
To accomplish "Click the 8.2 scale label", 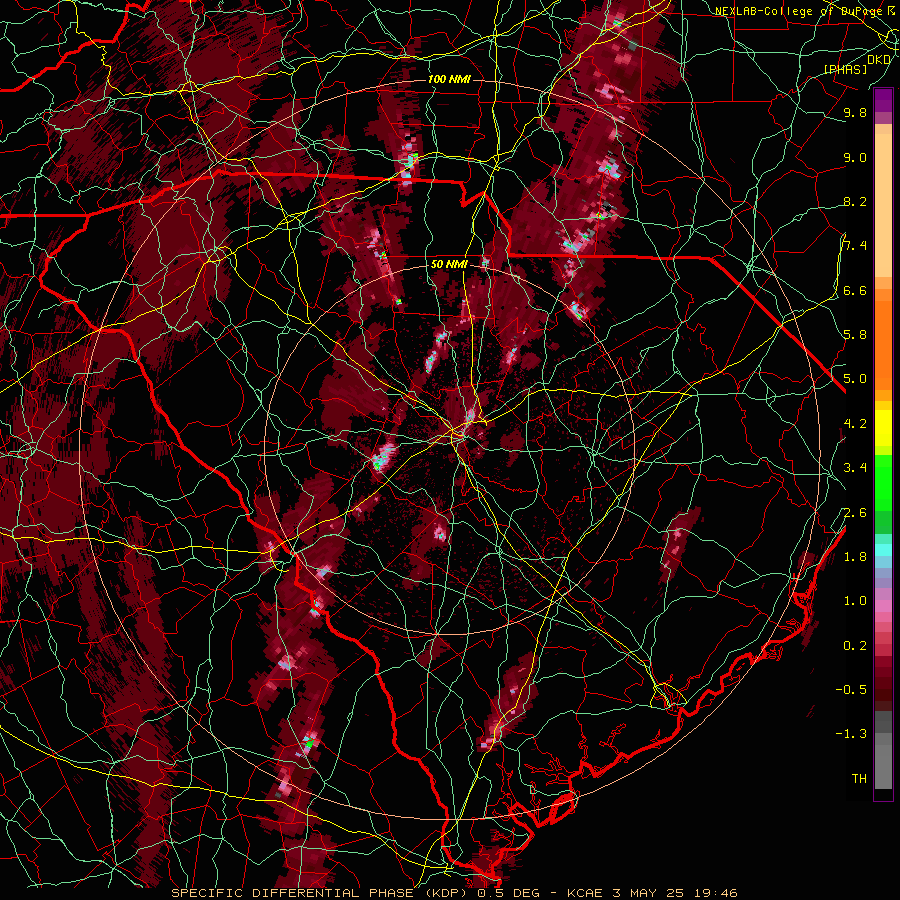I will pyautogui.click(x=855, y=201).
